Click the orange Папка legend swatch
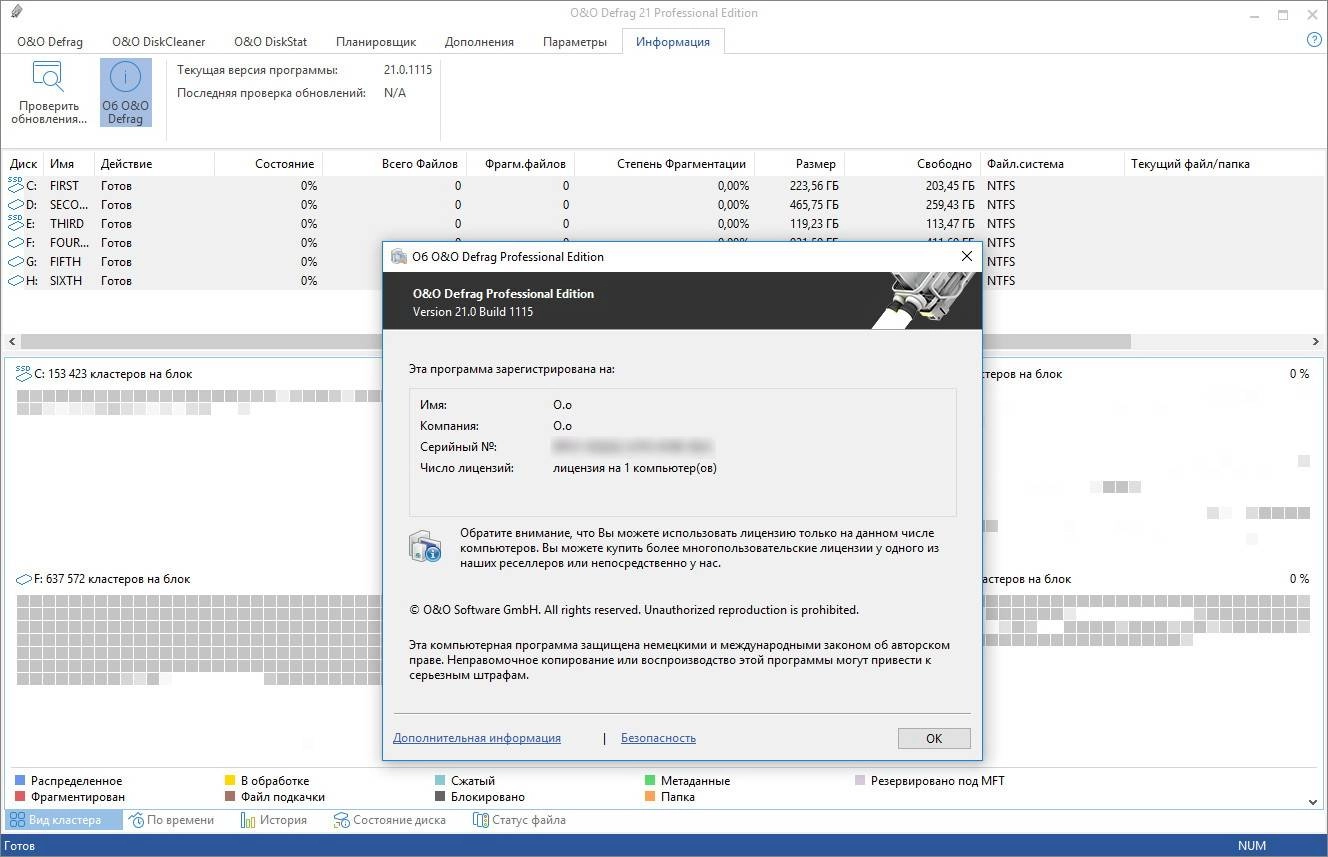Image resolution: width=1328 pixels, height=857 pixels. pos(650,797)
